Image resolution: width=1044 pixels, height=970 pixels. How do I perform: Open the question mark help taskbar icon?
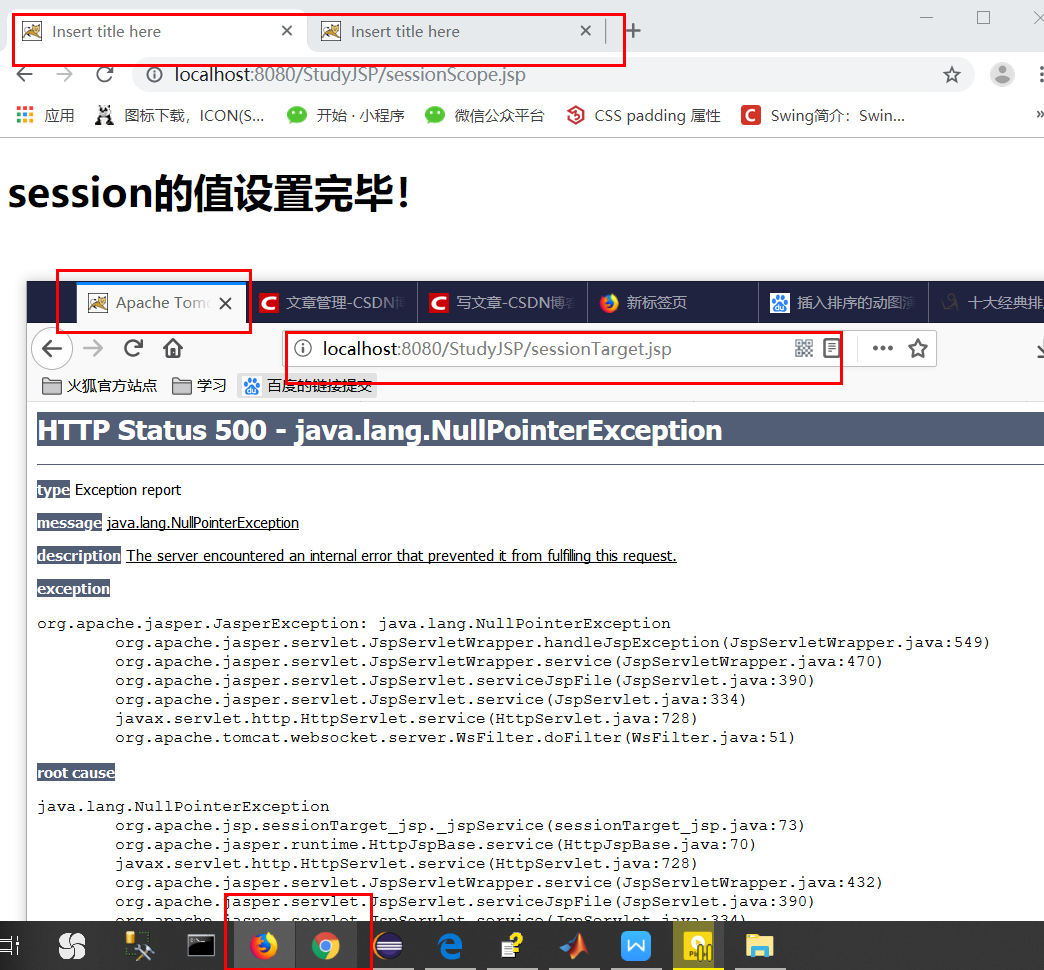pyautogui.click(x=511, y=946)
